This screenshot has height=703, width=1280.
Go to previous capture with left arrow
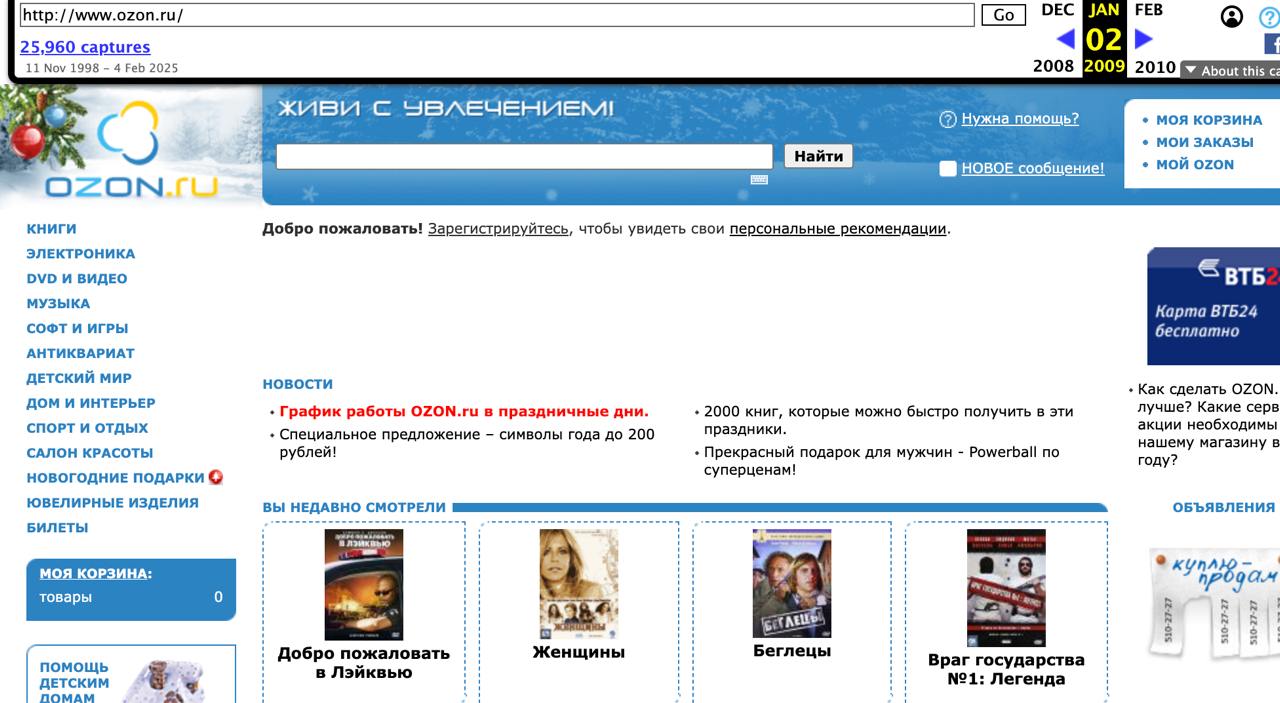click(1065, 39)
